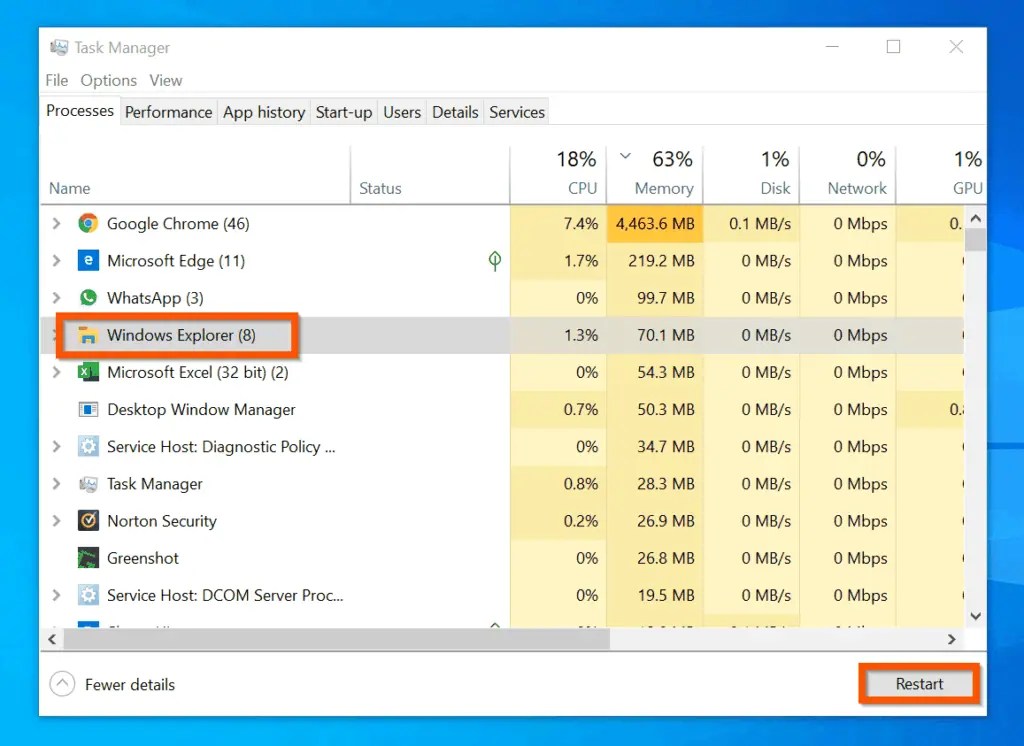1024x746 pixels.
Task: Click the Microsoft Edge process icon
Action: coord(88,261)
